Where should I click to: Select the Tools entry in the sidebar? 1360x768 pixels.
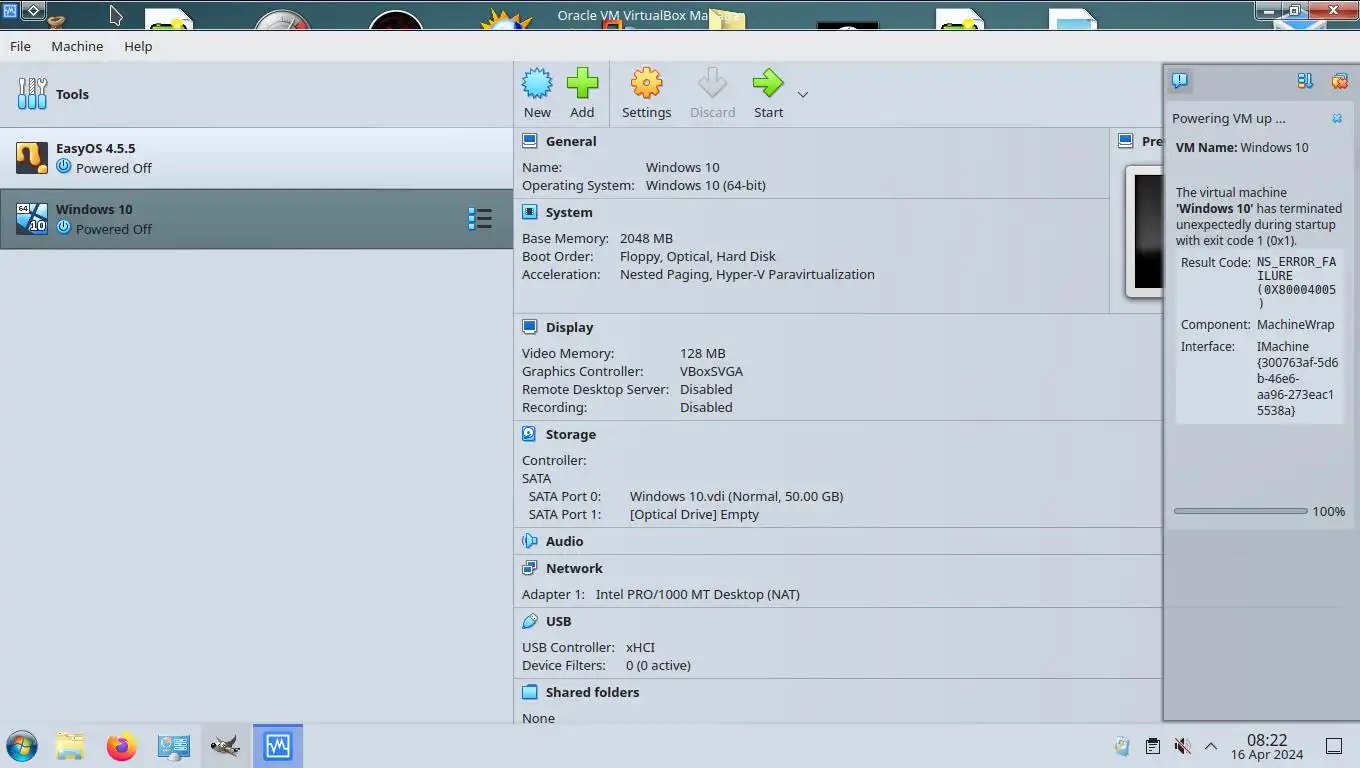coord(256,94)
